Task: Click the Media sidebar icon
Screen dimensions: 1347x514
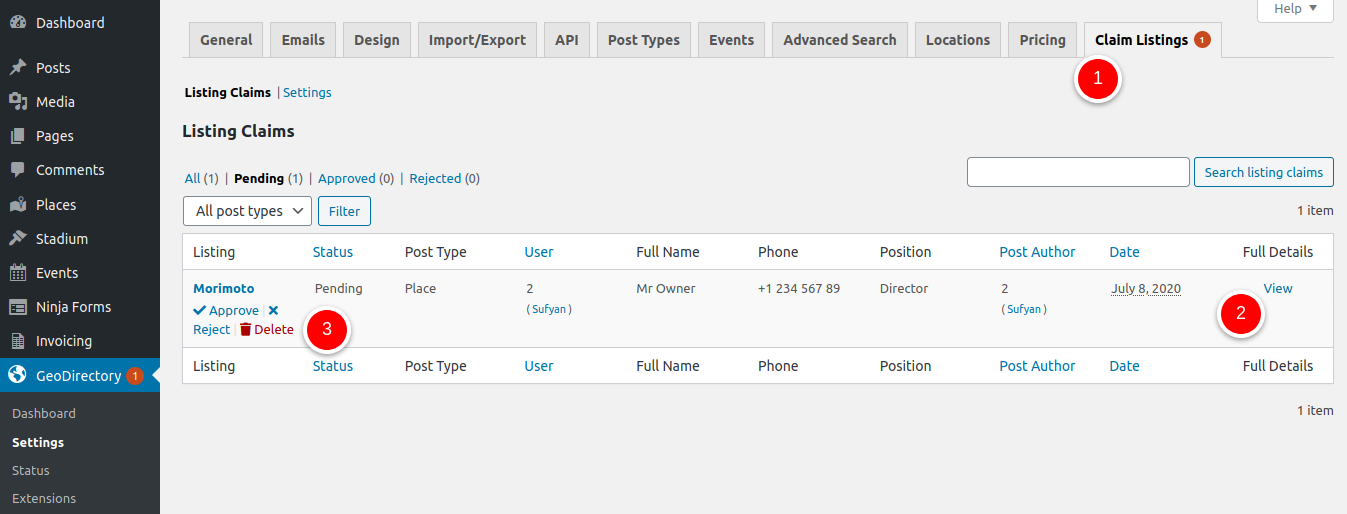Action: 18,102
